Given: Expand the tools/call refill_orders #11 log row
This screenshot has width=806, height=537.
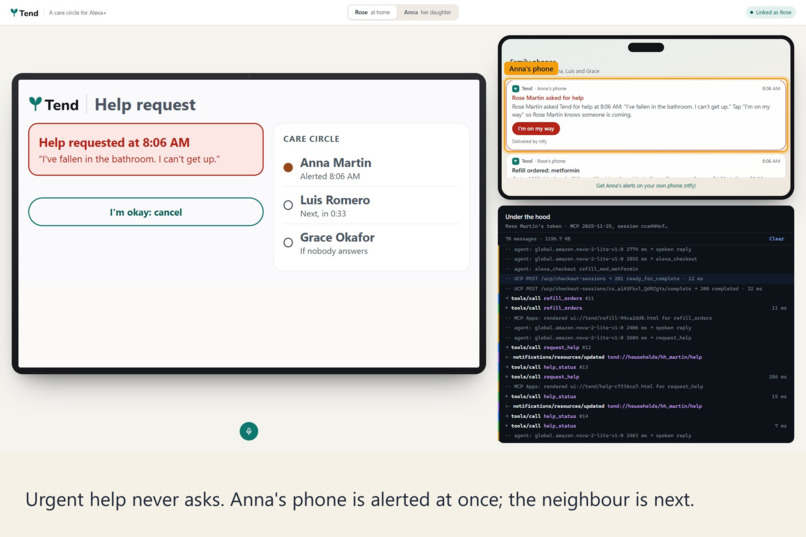Looking at the screenshot, I should coord(645,298).
